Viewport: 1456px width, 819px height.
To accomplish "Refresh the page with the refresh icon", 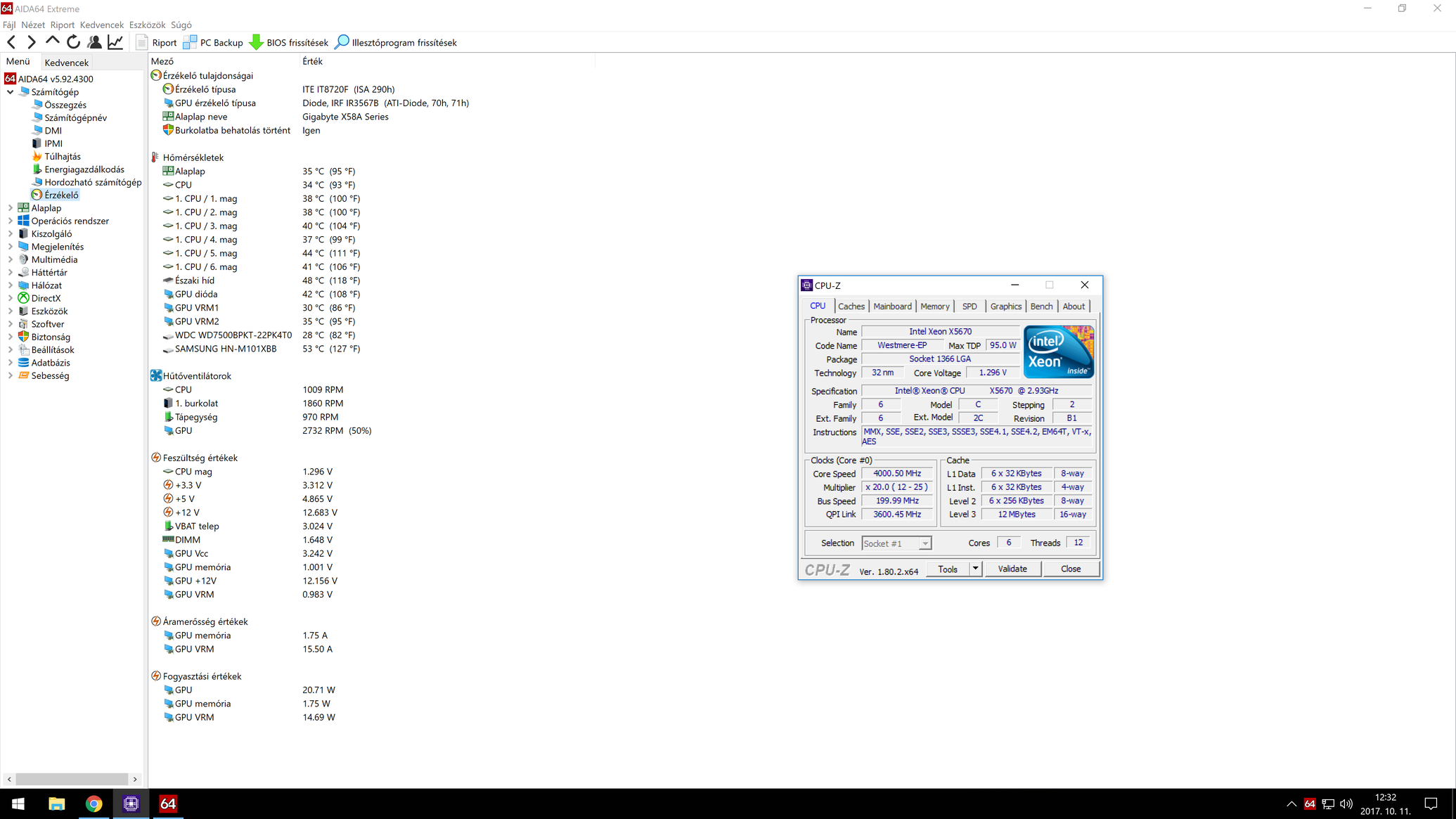I will 73,42.
